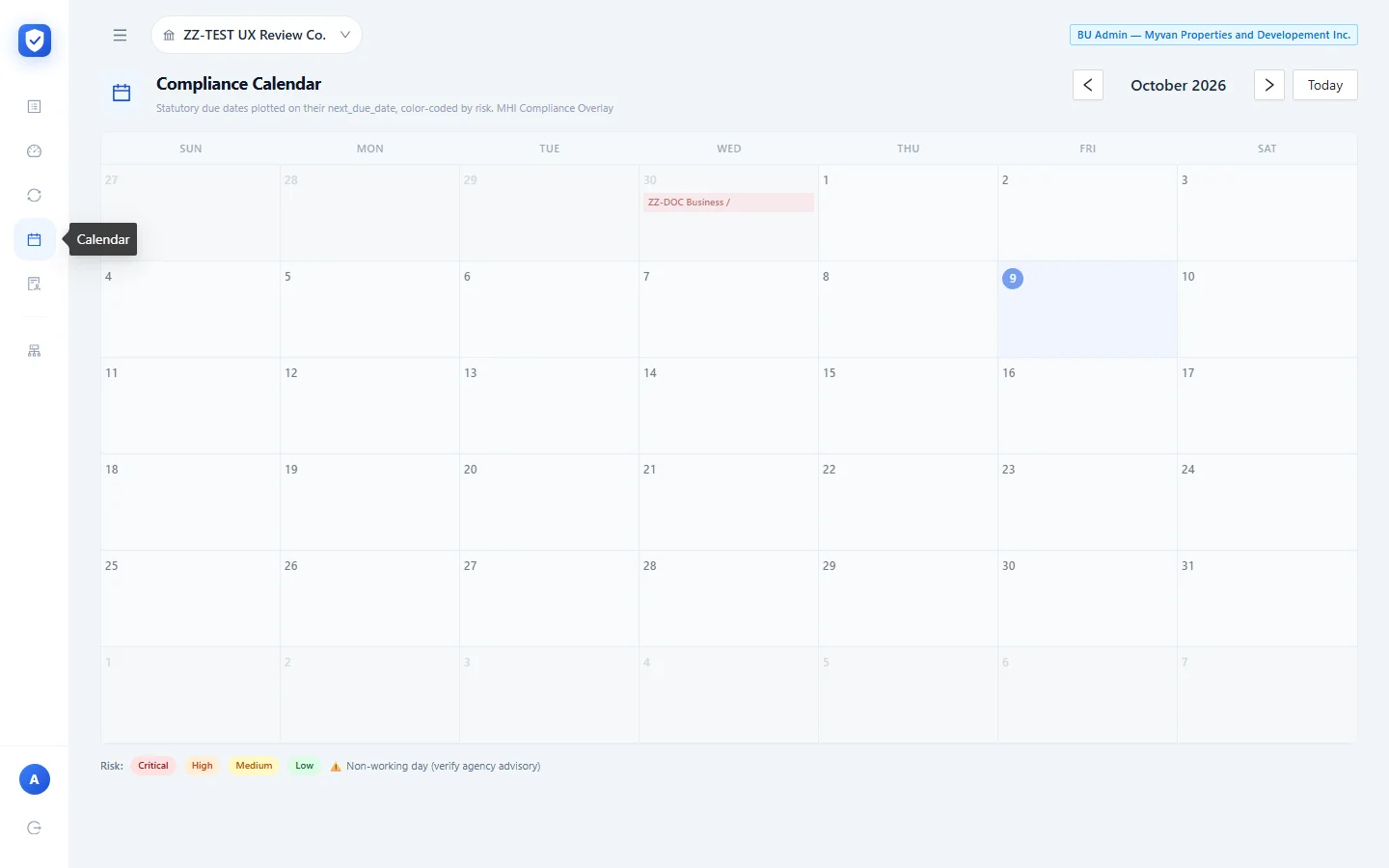Select October 26 day cell
The width and height of the screenshot is (1389, 868).
coord(369,599)
